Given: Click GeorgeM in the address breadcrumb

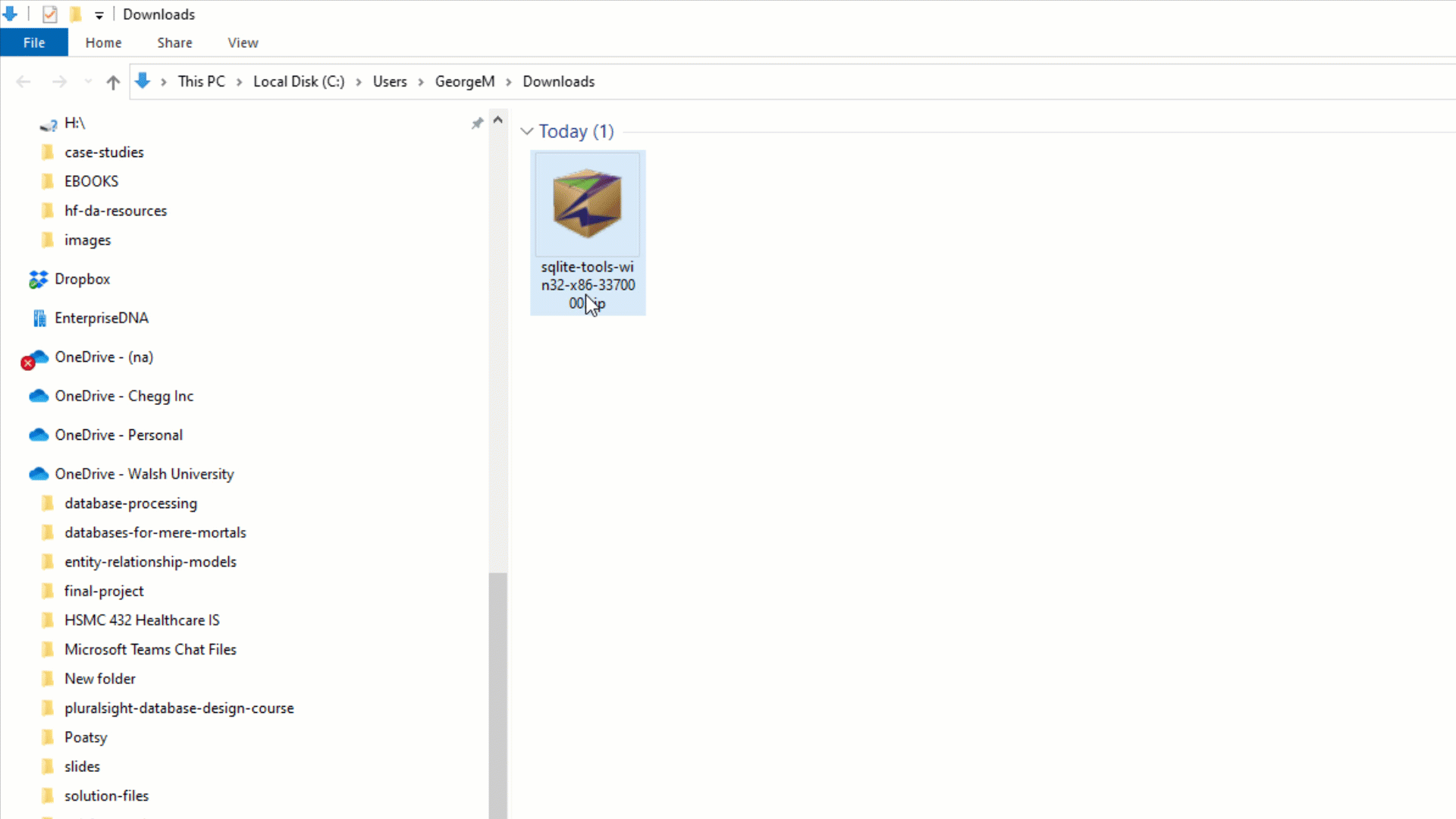Looking at the screenshot, I should click(x=464, y=81).
